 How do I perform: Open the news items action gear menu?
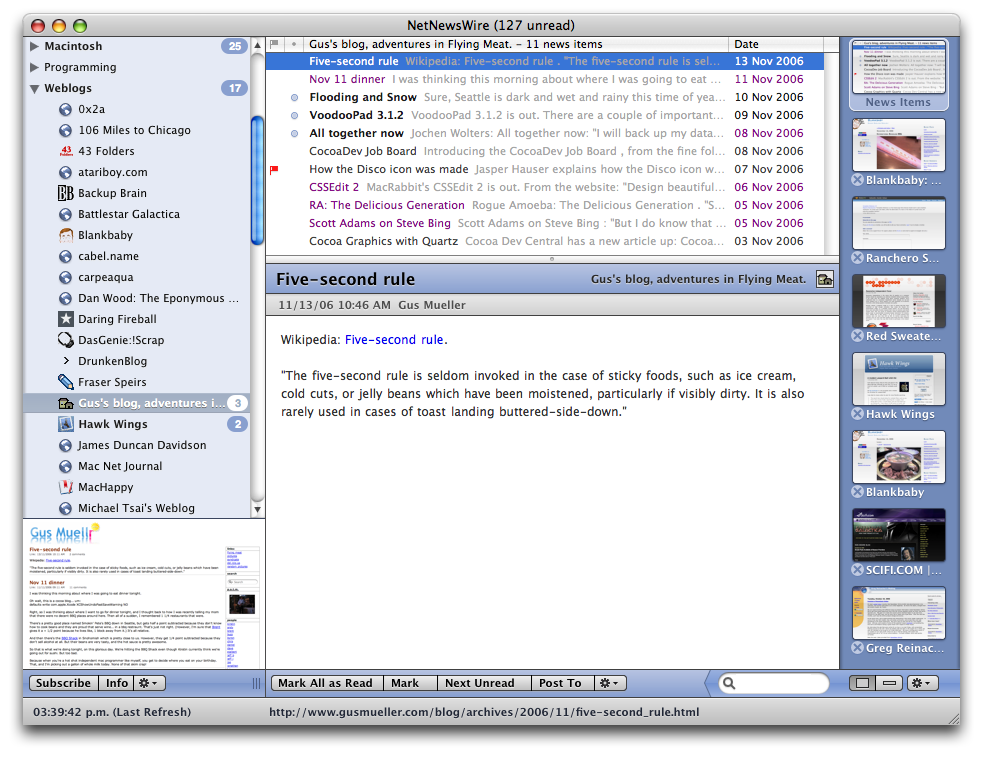[610, 683]
